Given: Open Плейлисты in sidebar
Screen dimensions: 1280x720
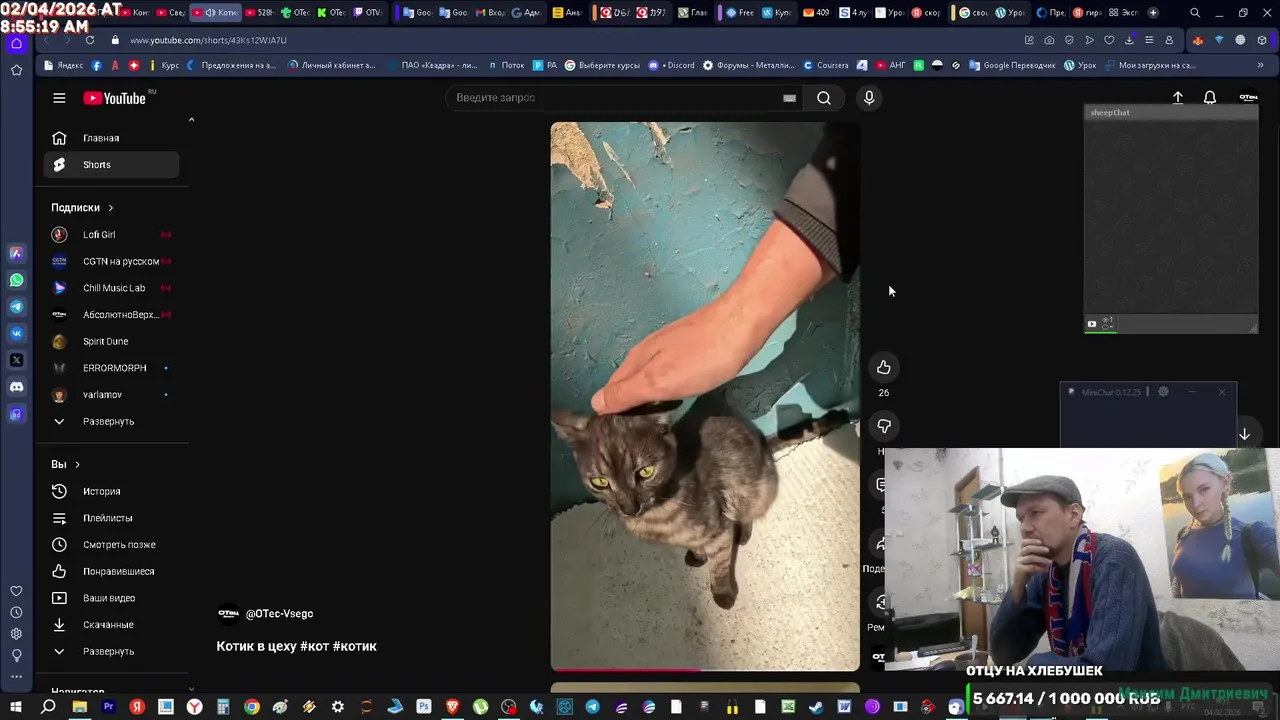Looking at the screenshot, I should click(x=111, y=518).
